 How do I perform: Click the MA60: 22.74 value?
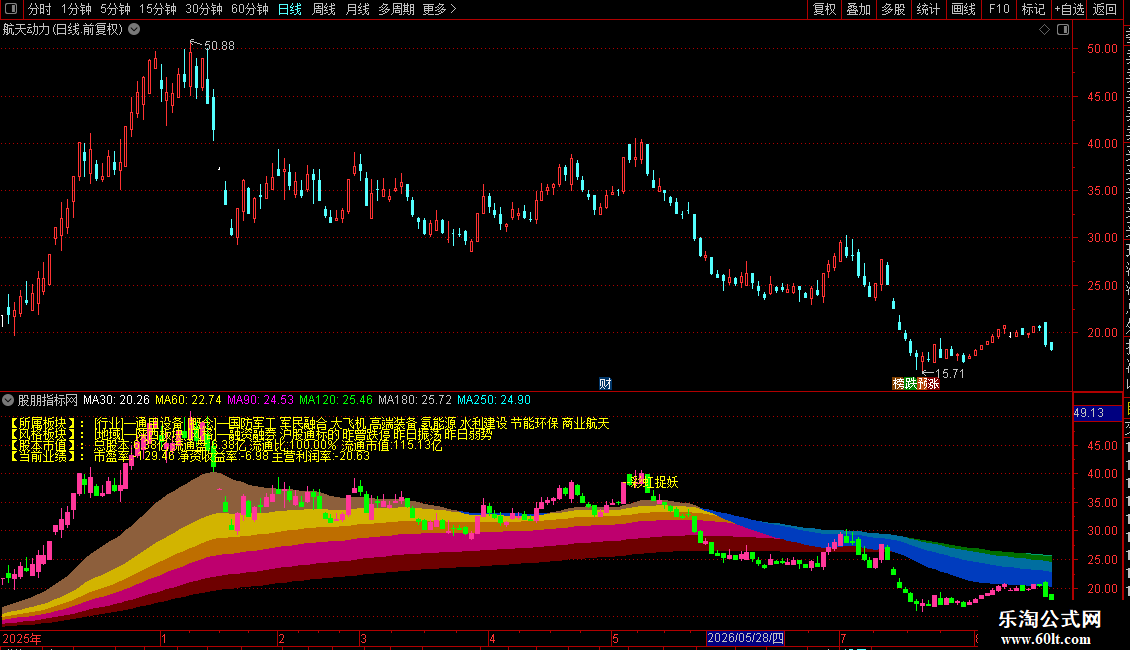click(188, 400)
